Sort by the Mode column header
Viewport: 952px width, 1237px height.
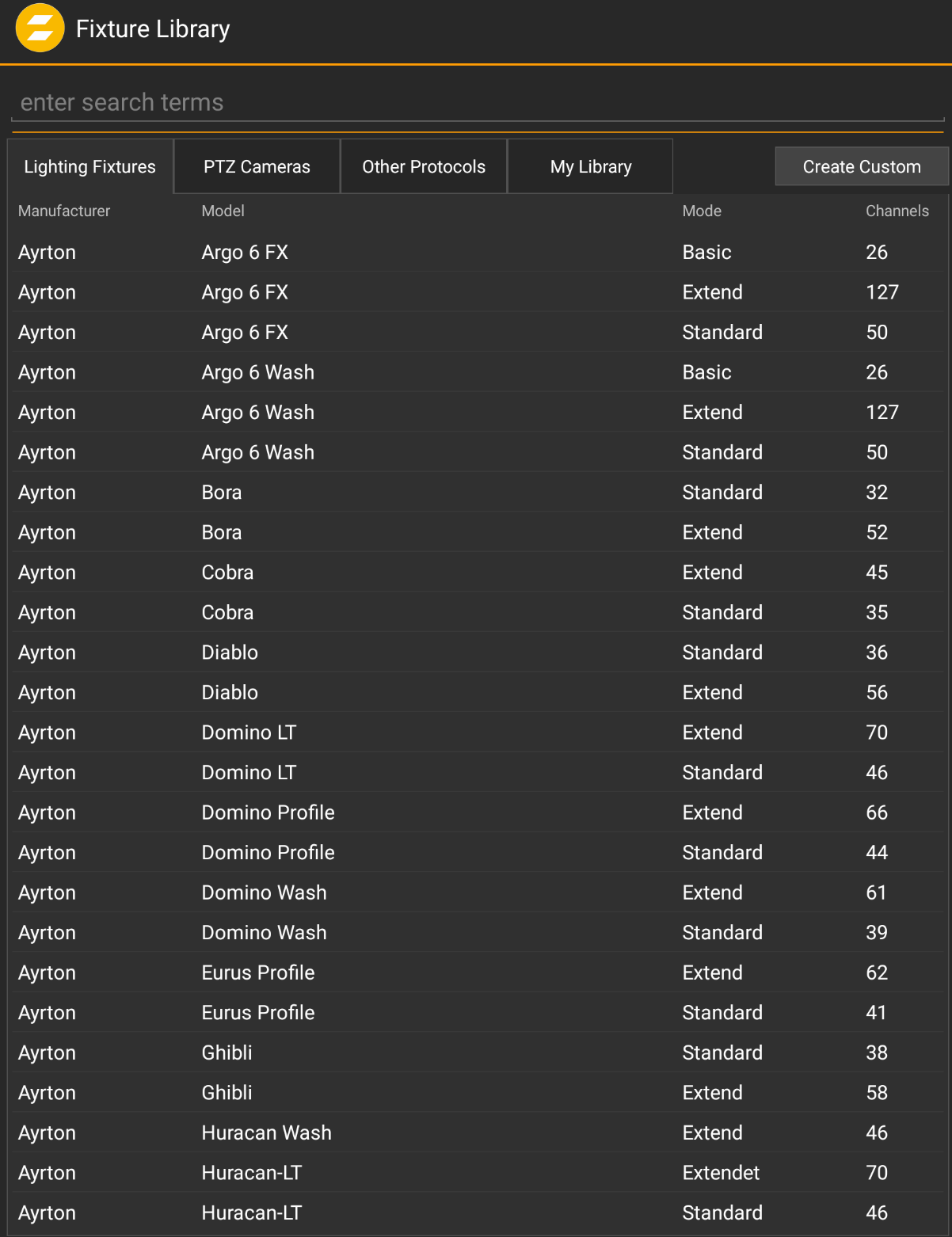click(702, 211)
